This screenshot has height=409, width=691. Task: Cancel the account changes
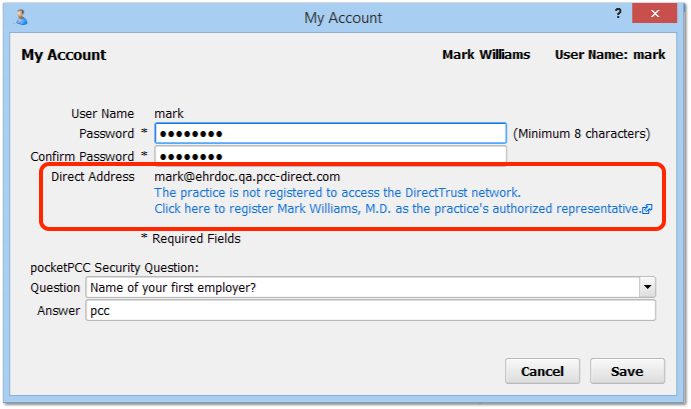coord(542,371)
